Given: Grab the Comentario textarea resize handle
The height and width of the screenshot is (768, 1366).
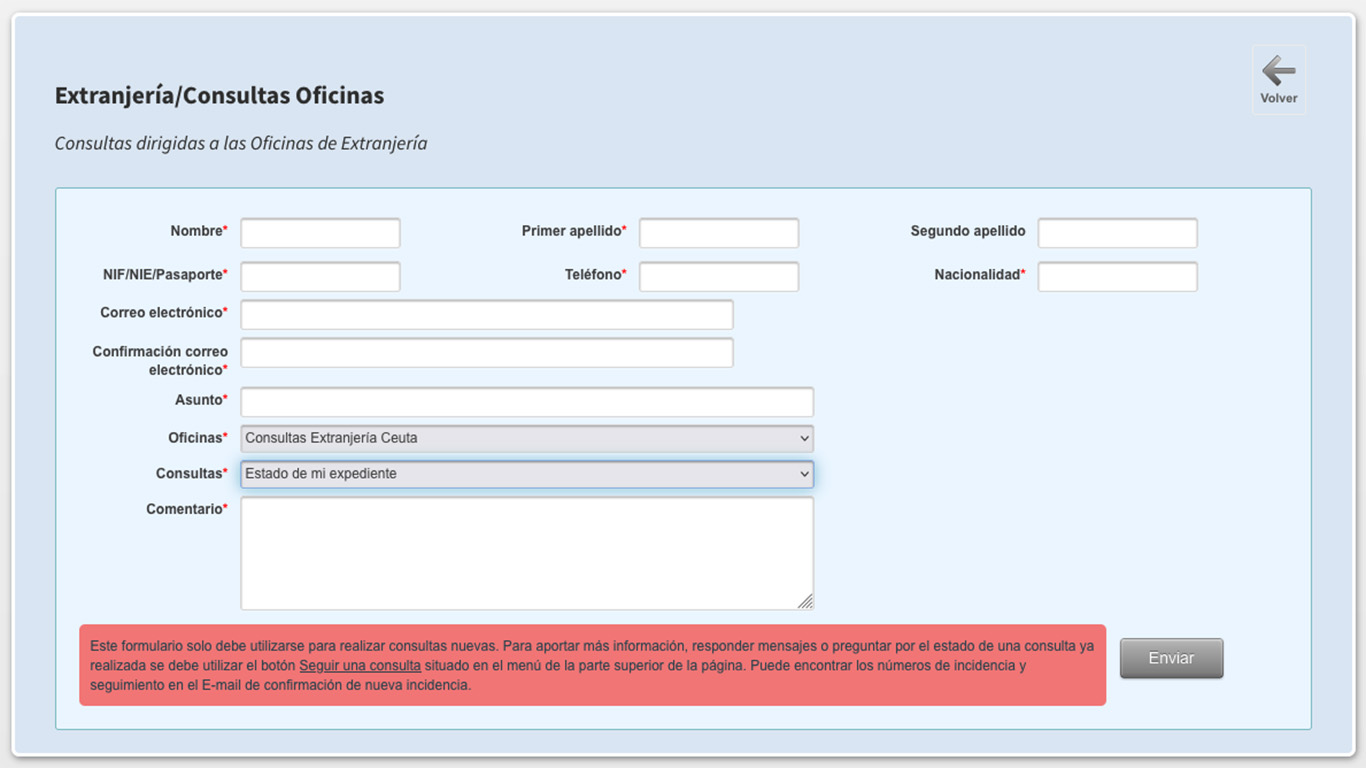Looking at the screenshot, I should (805, 601).
